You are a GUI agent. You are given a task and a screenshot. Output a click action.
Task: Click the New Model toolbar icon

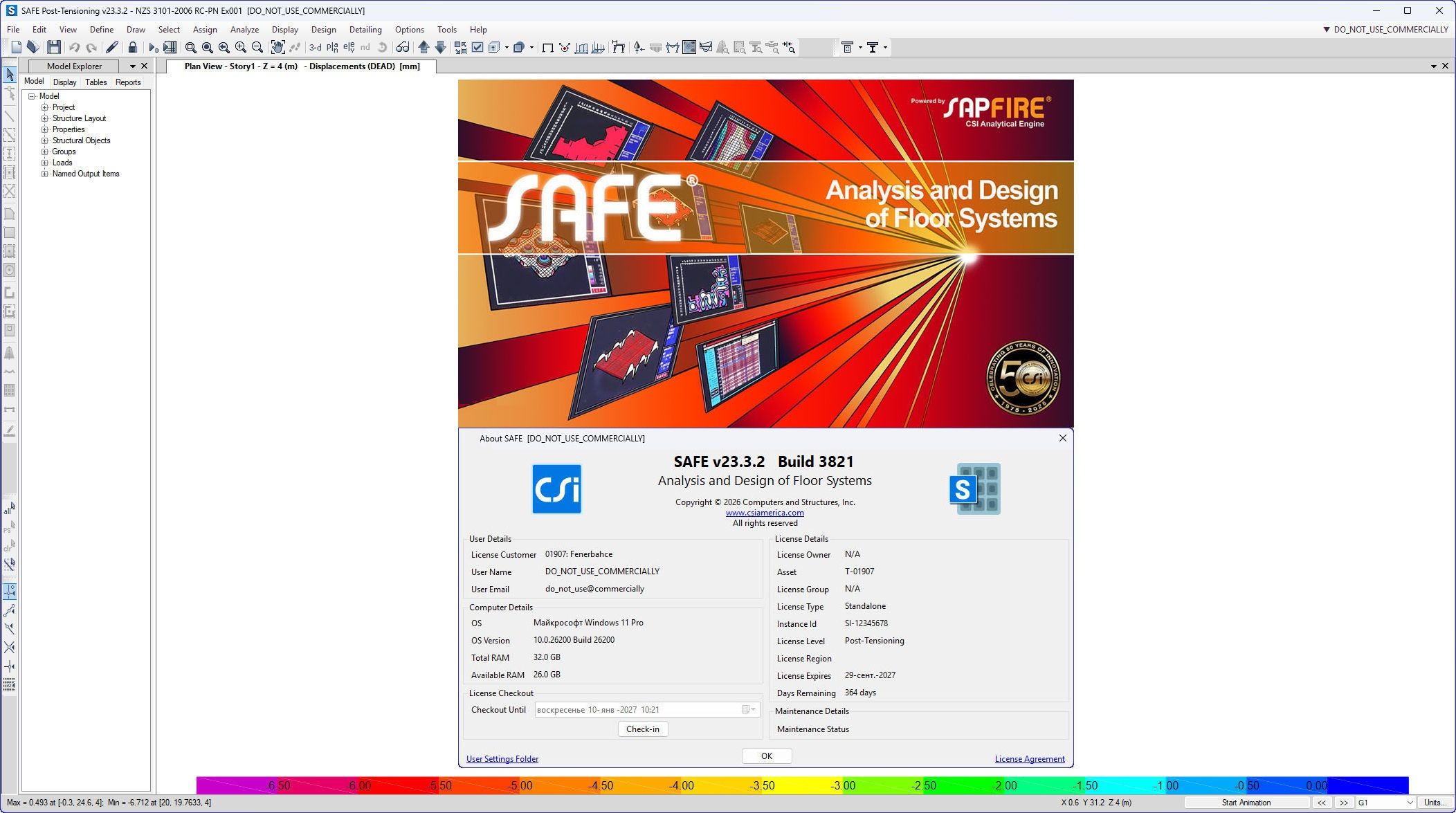16,47
